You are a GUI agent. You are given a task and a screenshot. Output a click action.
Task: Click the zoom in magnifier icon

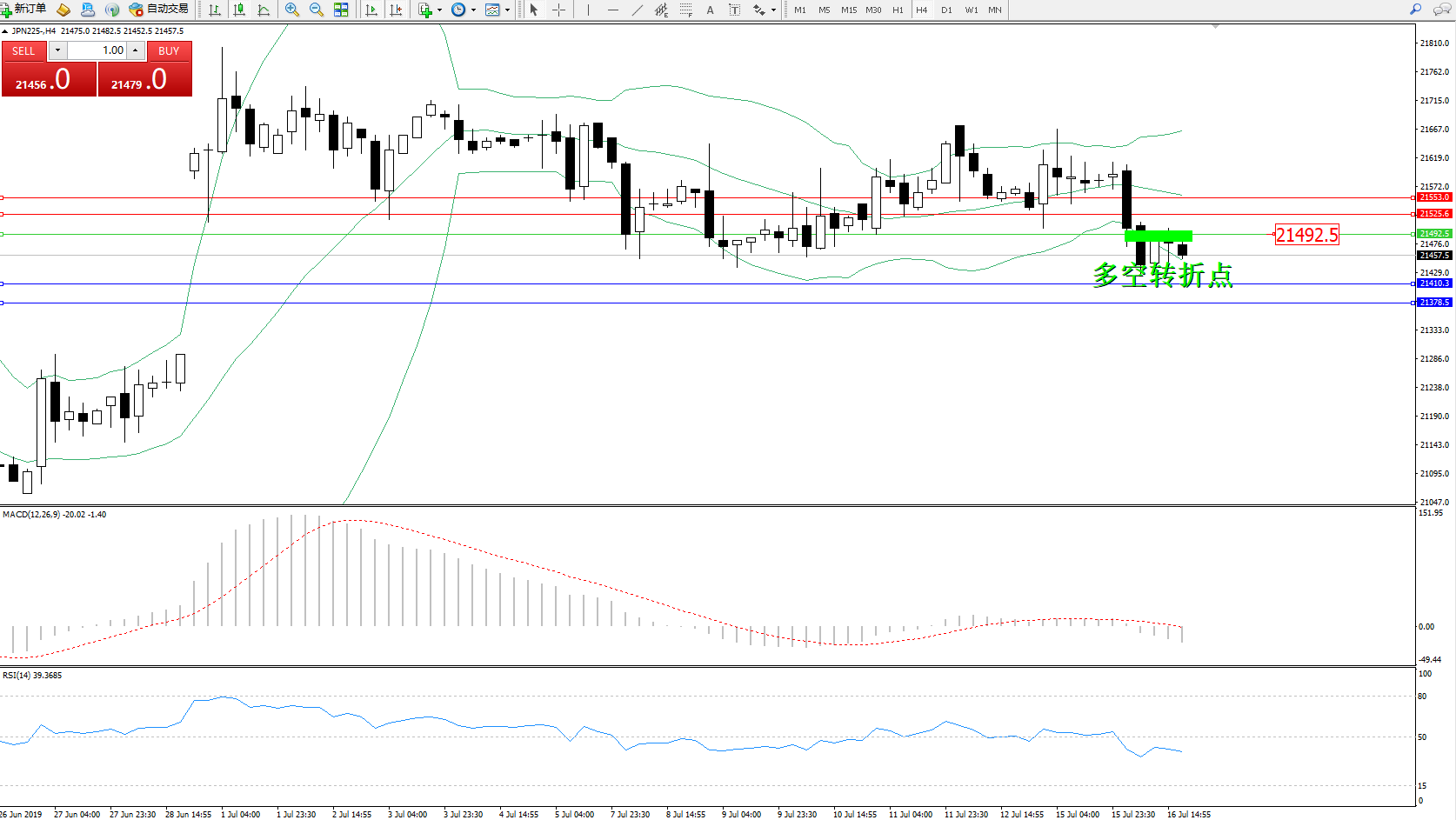[x=292, y=10]
